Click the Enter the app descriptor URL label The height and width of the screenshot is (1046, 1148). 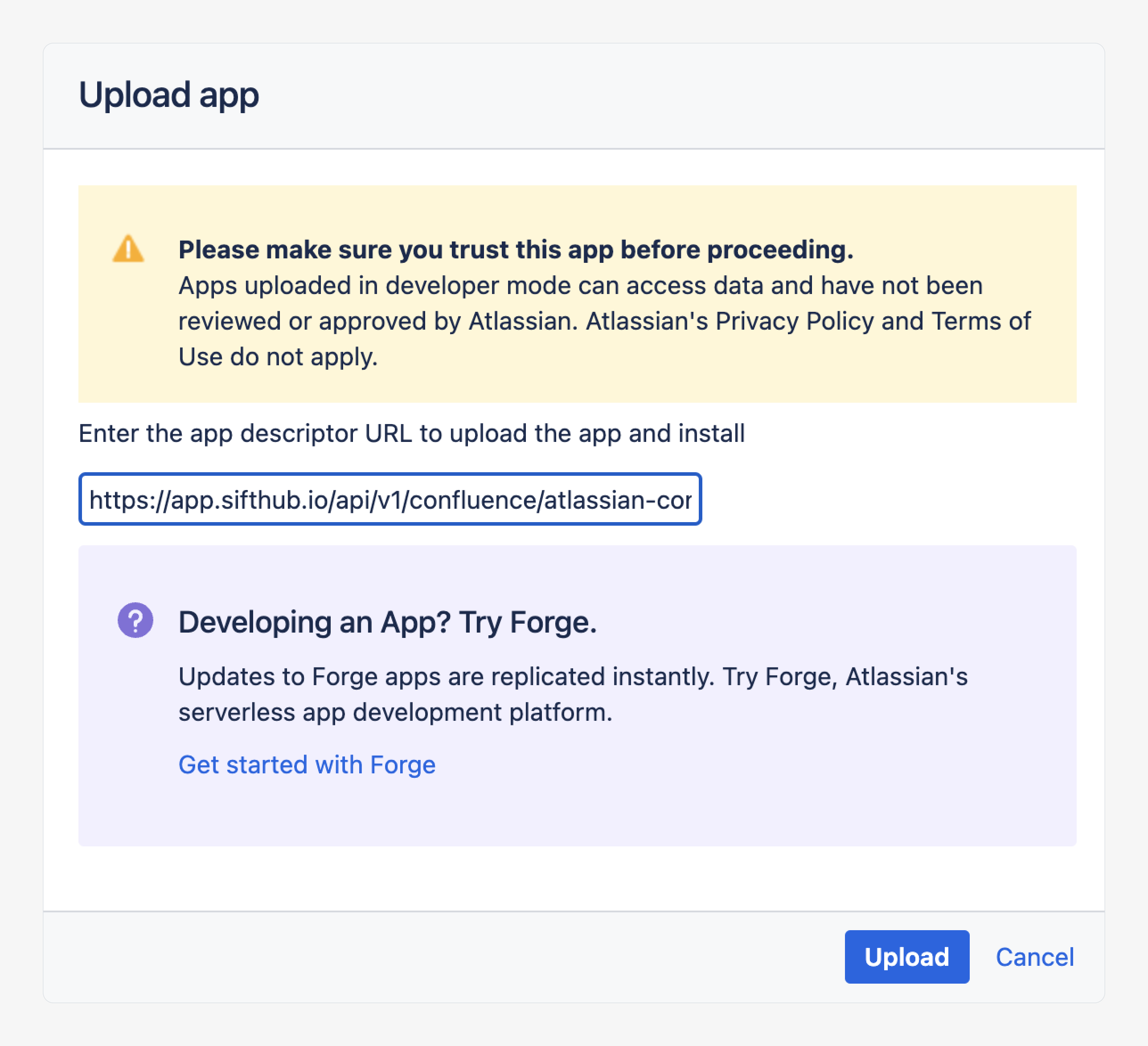[x=411, y=433]
